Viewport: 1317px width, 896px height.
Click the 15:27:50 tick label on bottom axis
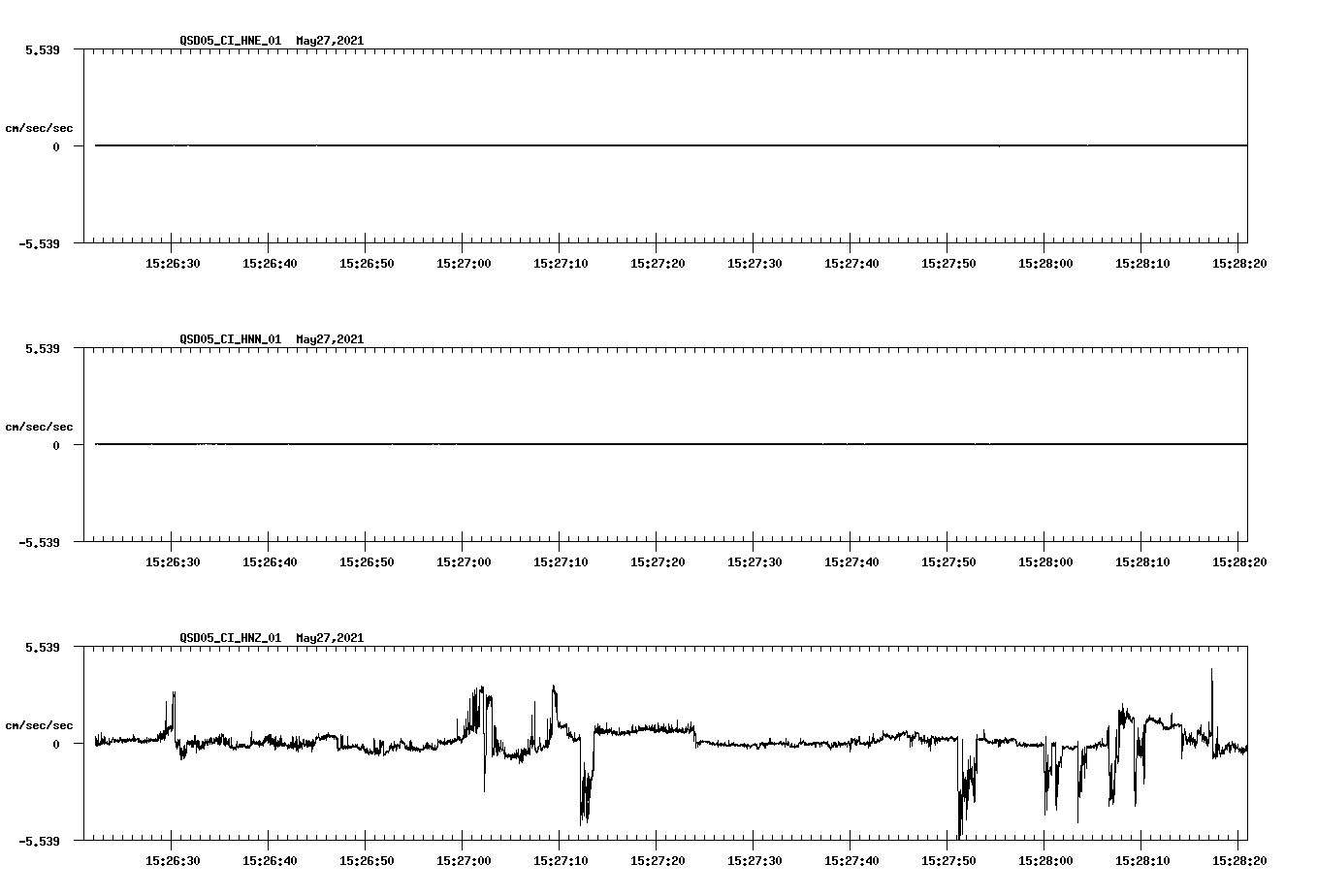click(948, 858)
